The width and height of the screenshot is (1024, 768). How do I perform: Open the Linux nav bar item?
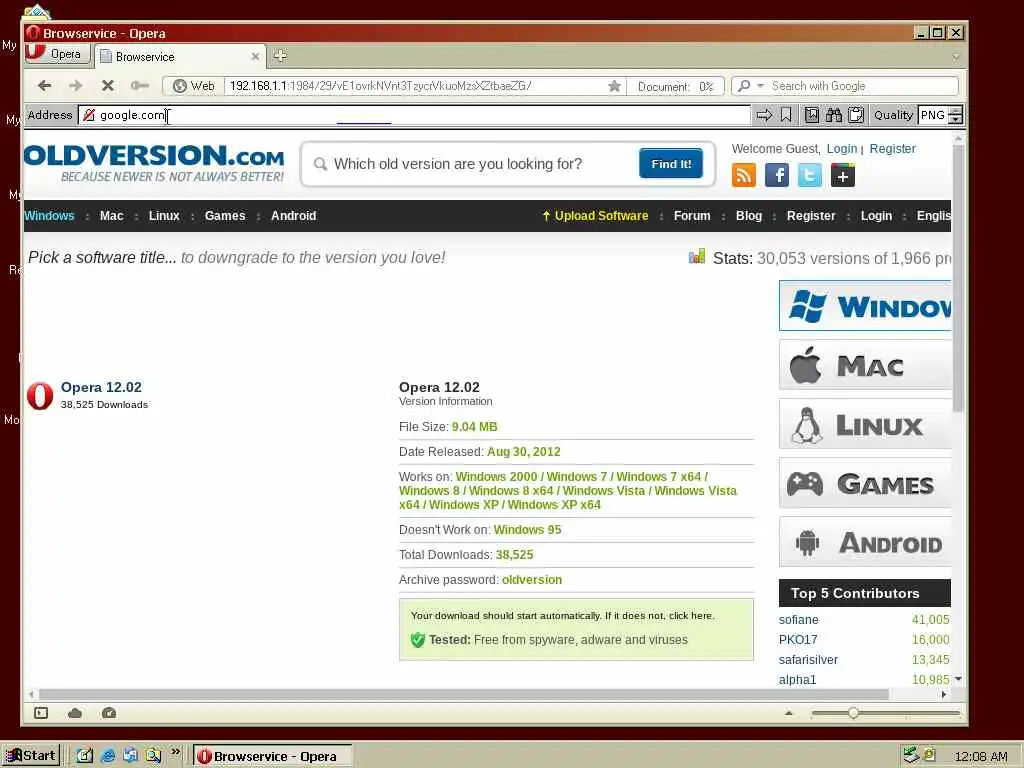tap(164, 216)
